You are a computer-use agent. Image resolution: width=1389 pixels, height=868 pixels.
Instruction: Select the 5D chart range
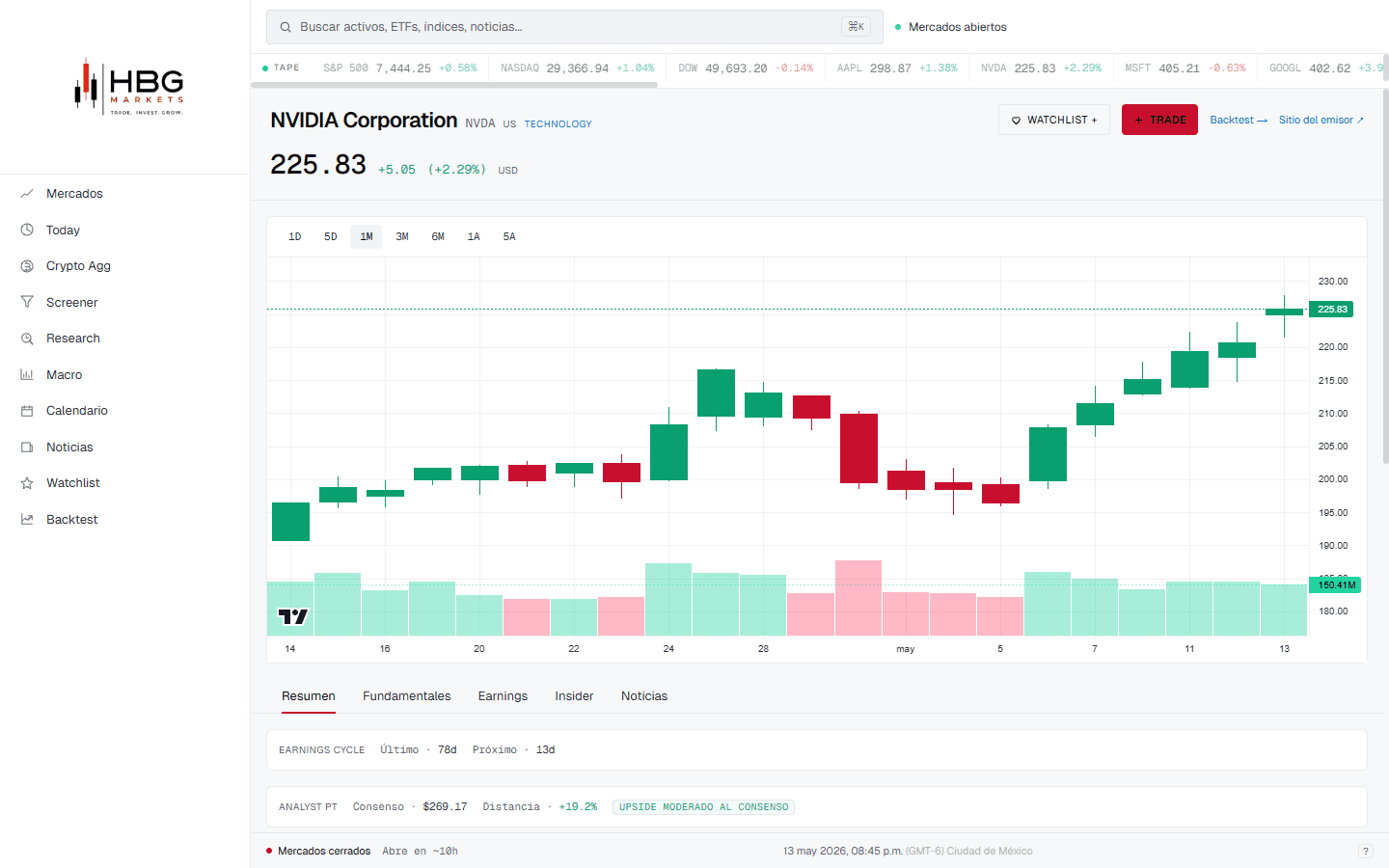point(331,237)
